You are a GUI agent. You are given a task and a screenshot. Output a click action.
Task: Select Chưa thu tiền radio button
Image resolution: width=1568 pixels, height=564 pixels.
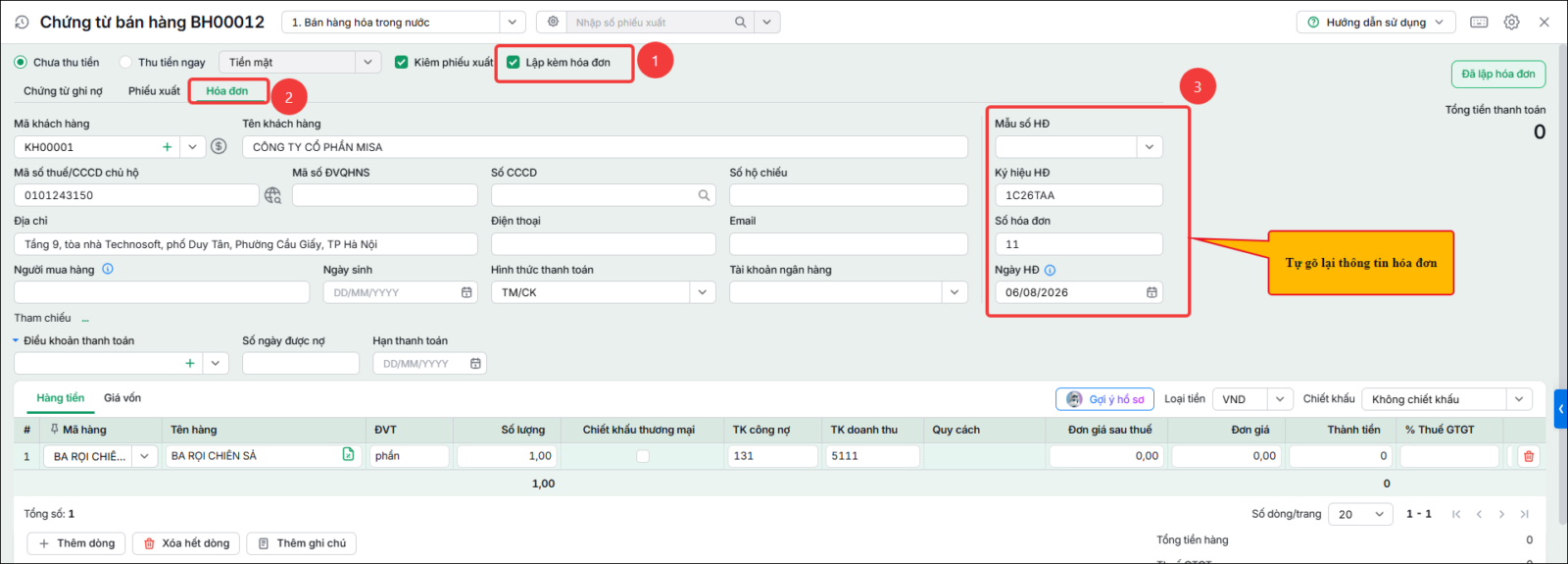[x=21, y=62]
